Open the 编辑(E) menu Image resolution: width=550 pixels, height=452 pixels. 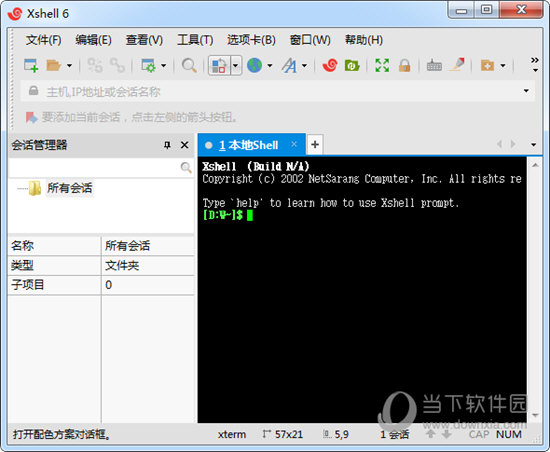[93, 40]
